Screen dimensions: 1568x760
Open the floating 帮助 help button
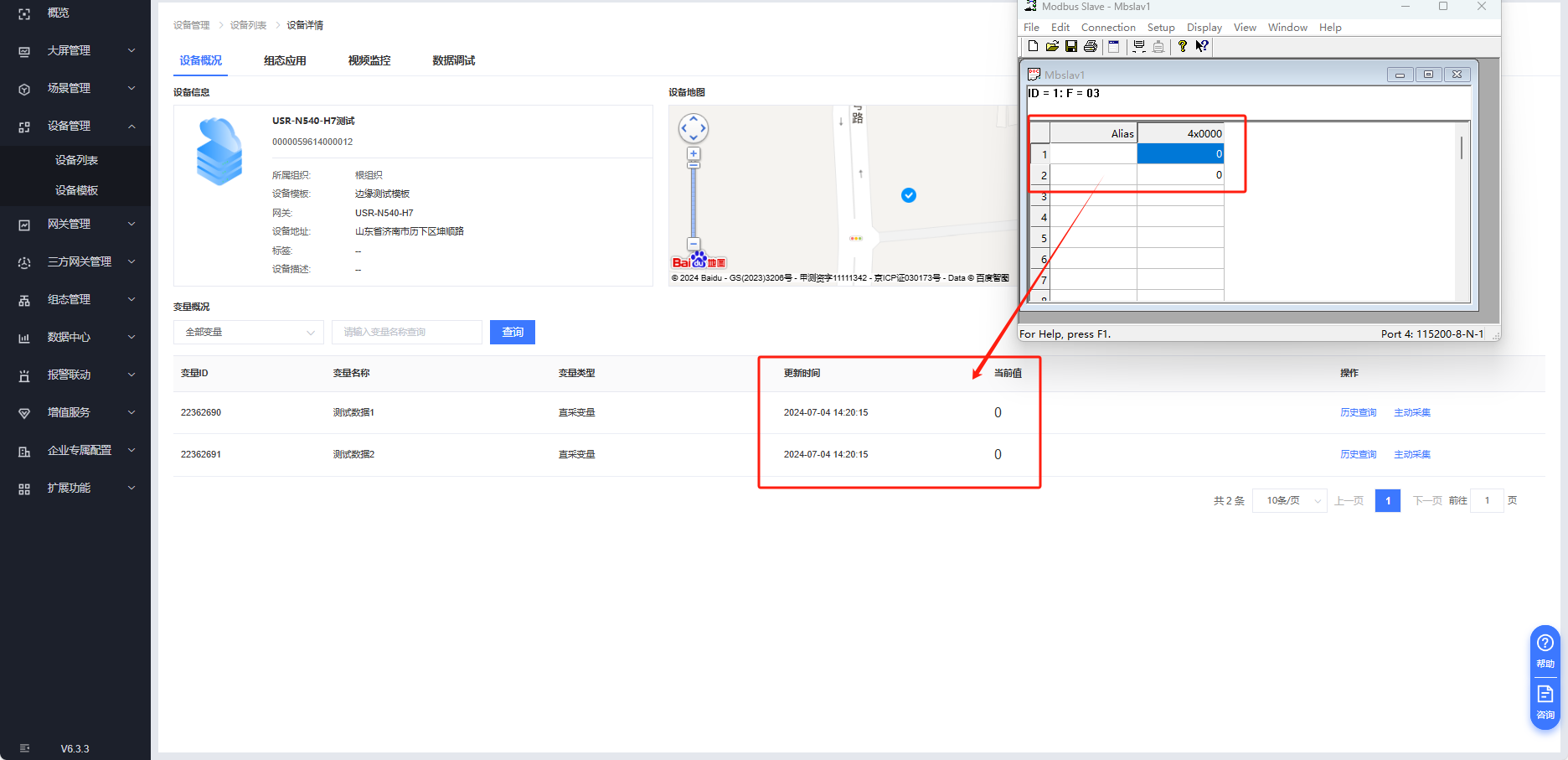click(1545, 649)
